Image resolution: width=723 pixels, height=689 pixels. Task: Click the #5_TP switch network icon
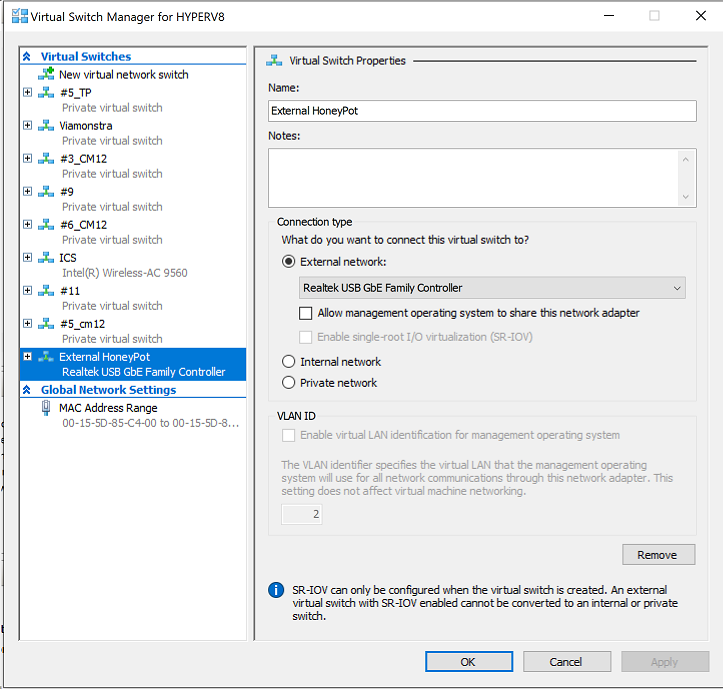(x=46, y=92)
